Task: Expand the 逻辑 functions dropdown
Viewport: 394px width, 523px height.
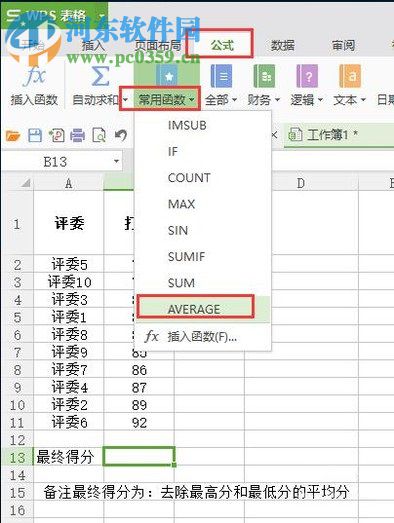Action: [x=320, y=100]
